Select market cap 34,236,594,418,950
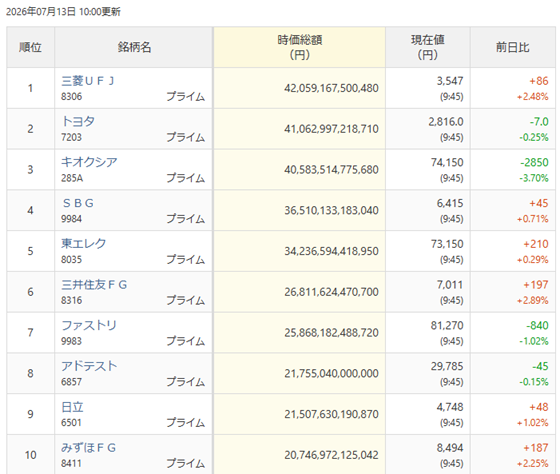The image size is (560, 474). [x=331, y=251]
